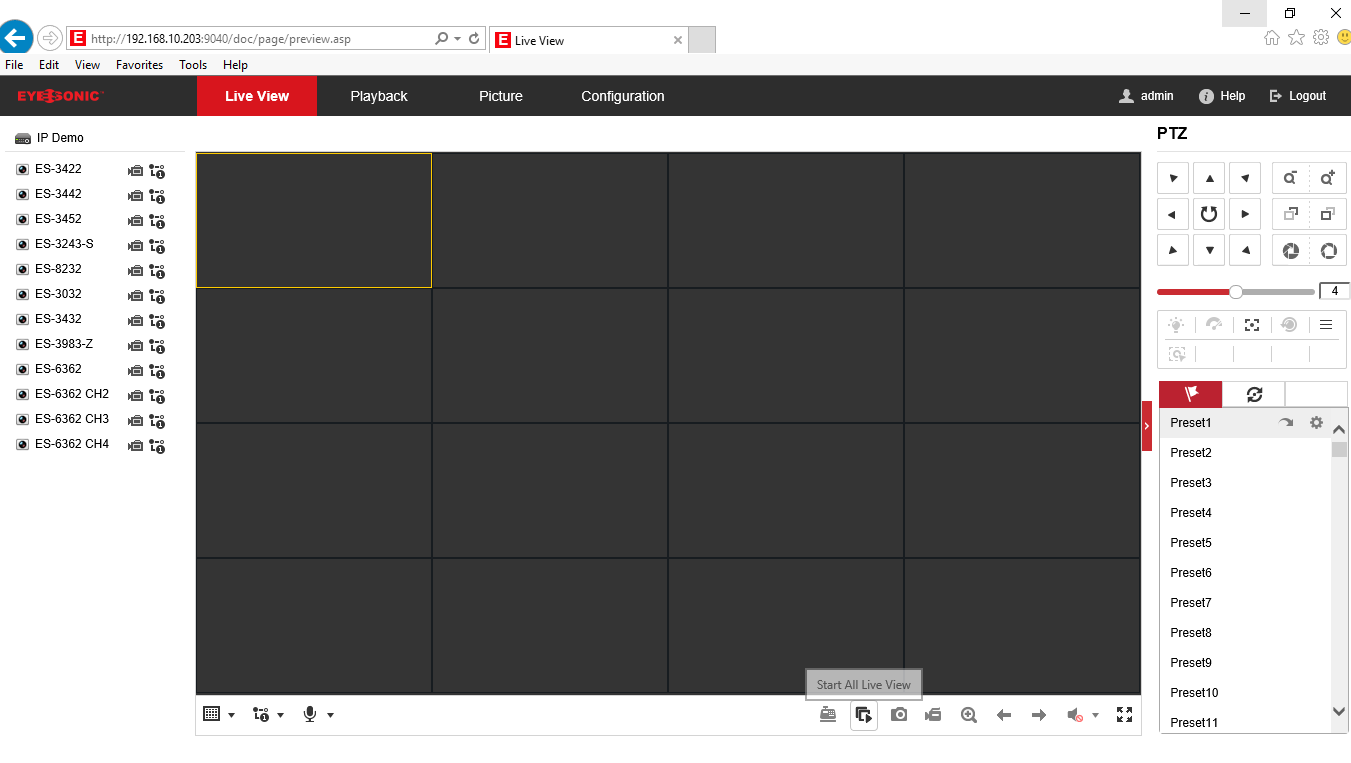Click the PTZ zoom out magnifier
Viewport: 1351px width, 763px height.
(1291, 178)
